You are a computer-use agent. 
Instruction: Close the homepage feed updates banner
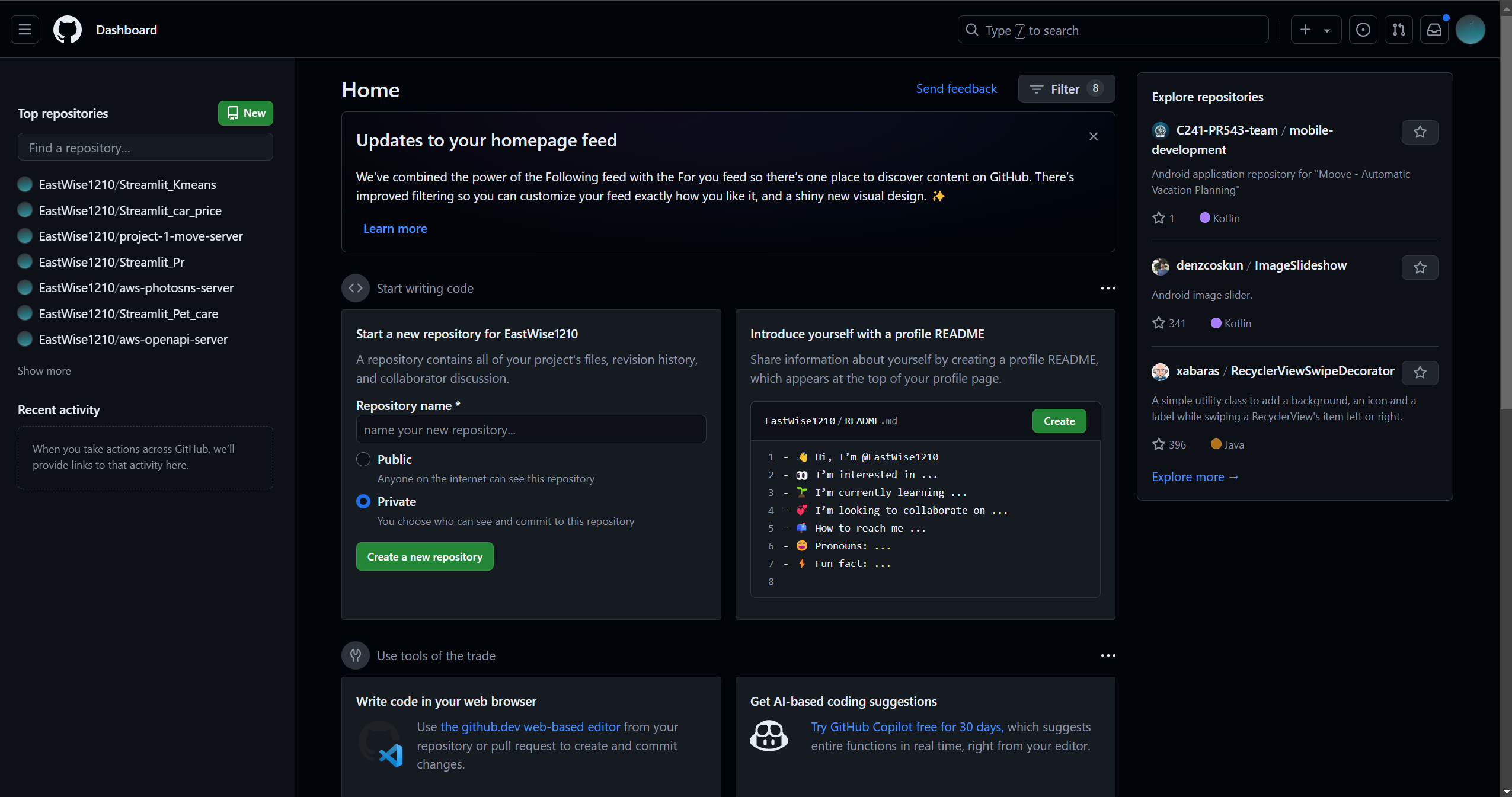1093,136
